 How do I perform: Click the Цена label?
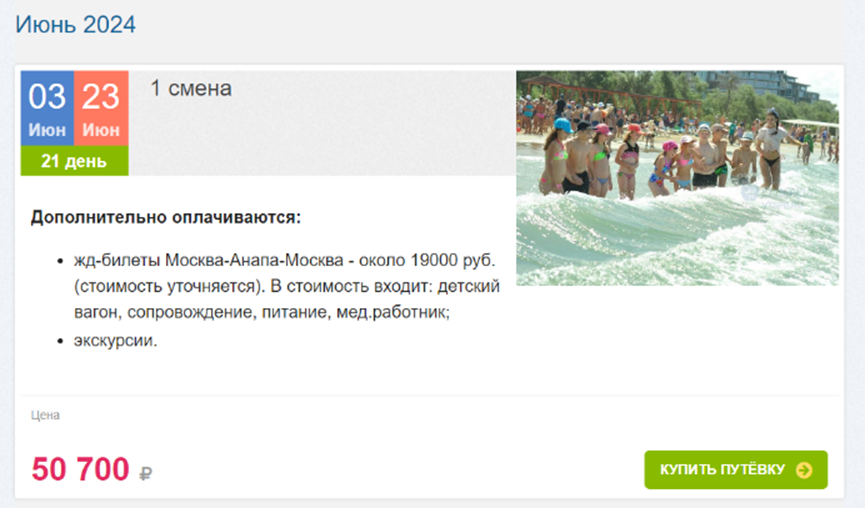click(45, 415)
